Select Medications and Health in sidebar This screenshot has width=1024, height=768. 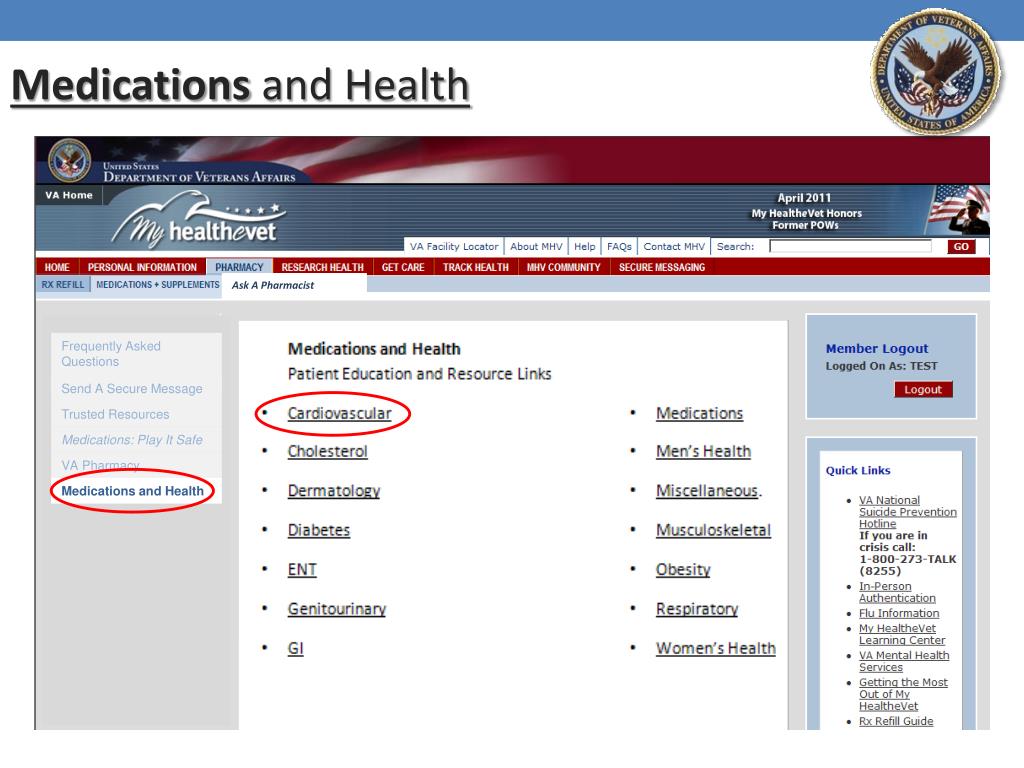(133, 491)
